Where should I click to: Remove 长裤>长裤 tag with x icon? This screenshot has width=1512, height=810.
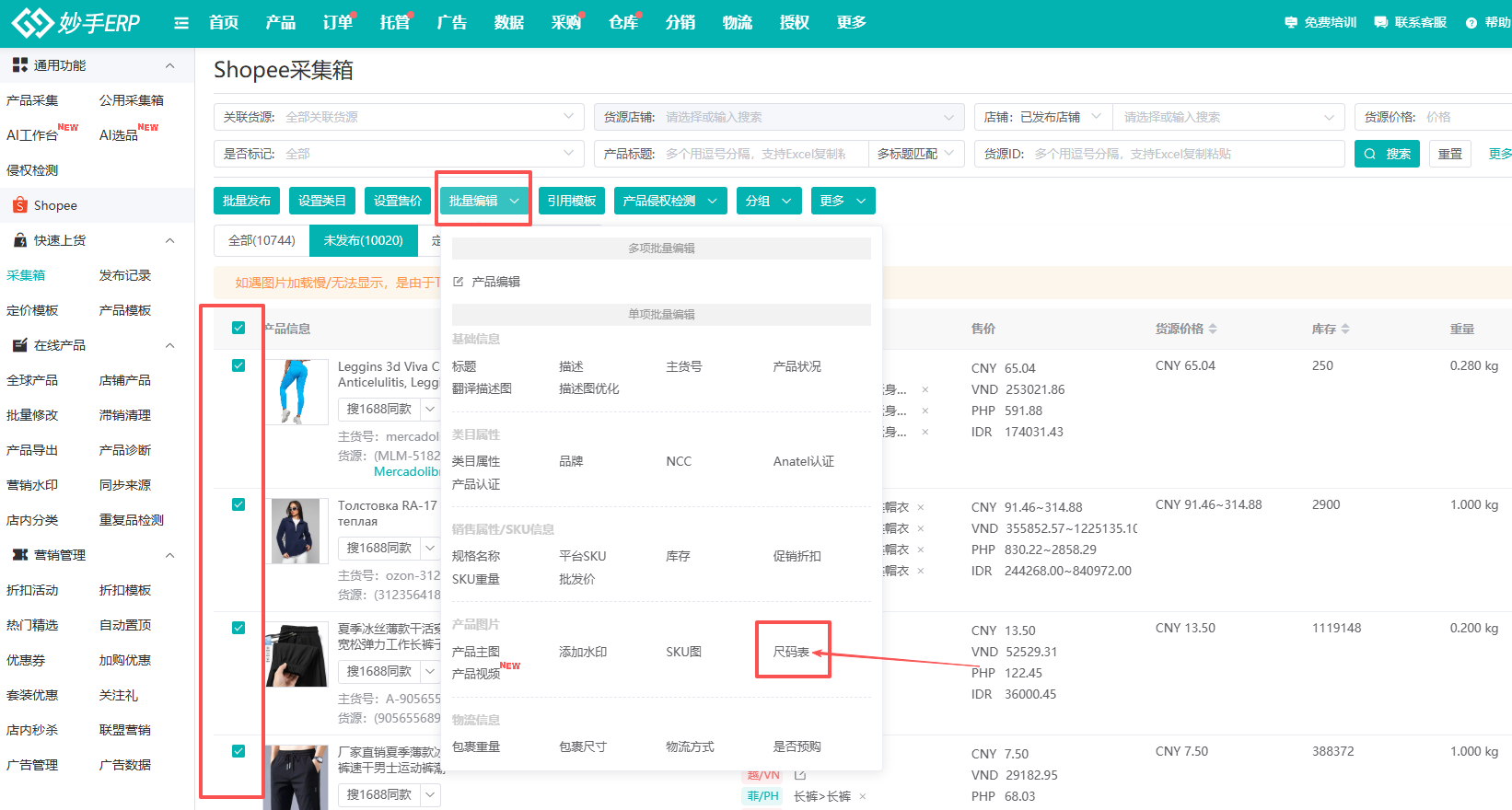click(863, 796)
